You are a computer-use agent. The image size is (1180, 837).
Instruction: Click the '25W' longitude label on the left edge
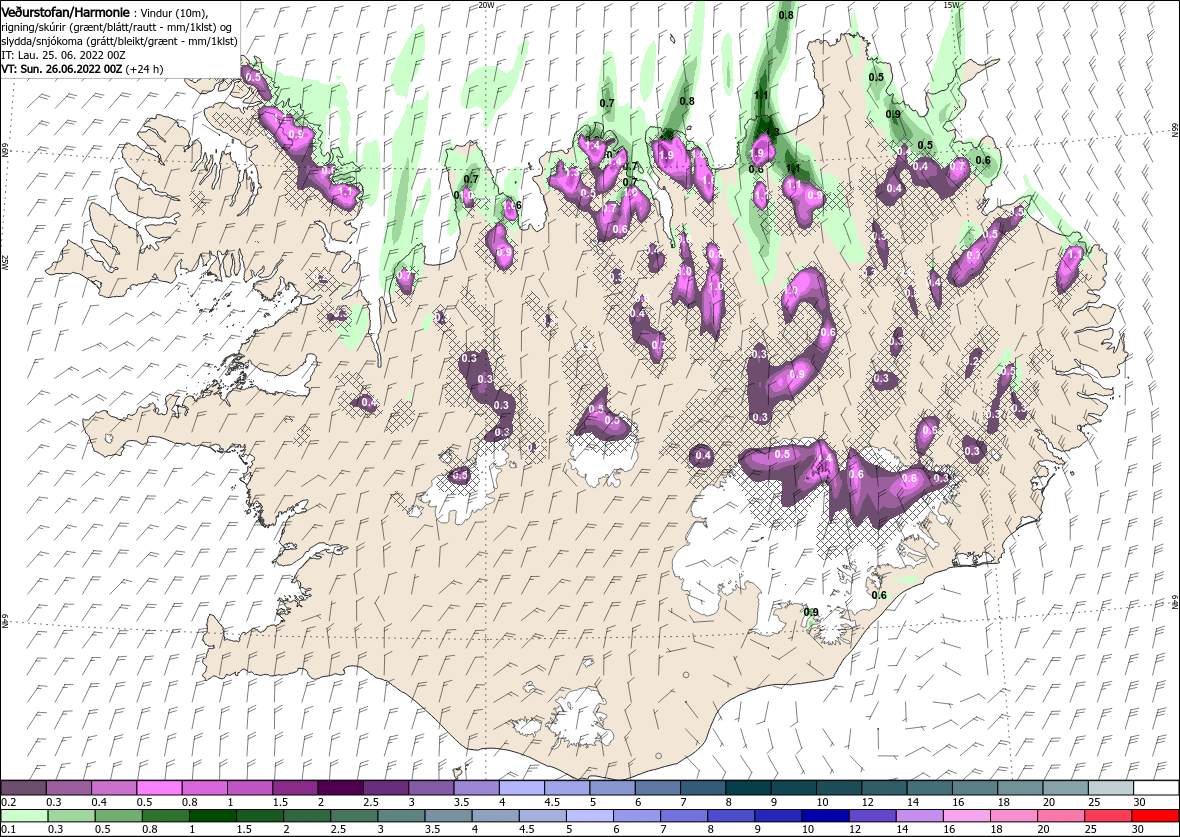click(x=5, y=262)
